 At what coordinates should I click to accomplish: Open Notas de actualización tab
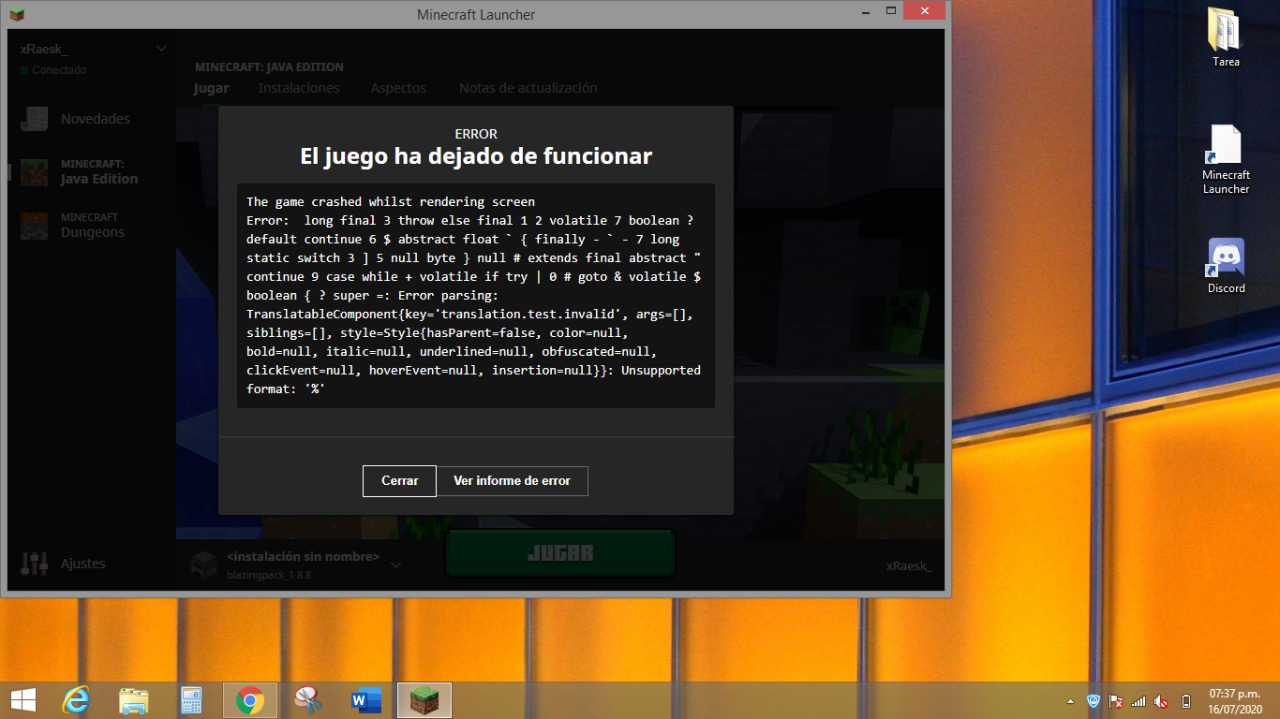[x=528, y=88]
